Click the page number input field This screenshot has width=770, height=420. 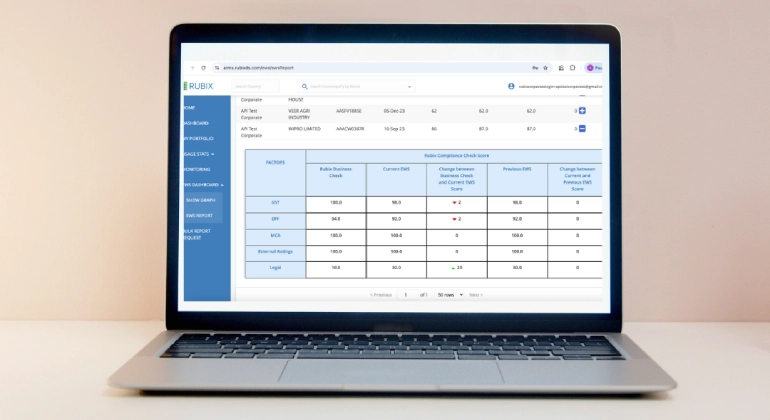coord(406,295)
